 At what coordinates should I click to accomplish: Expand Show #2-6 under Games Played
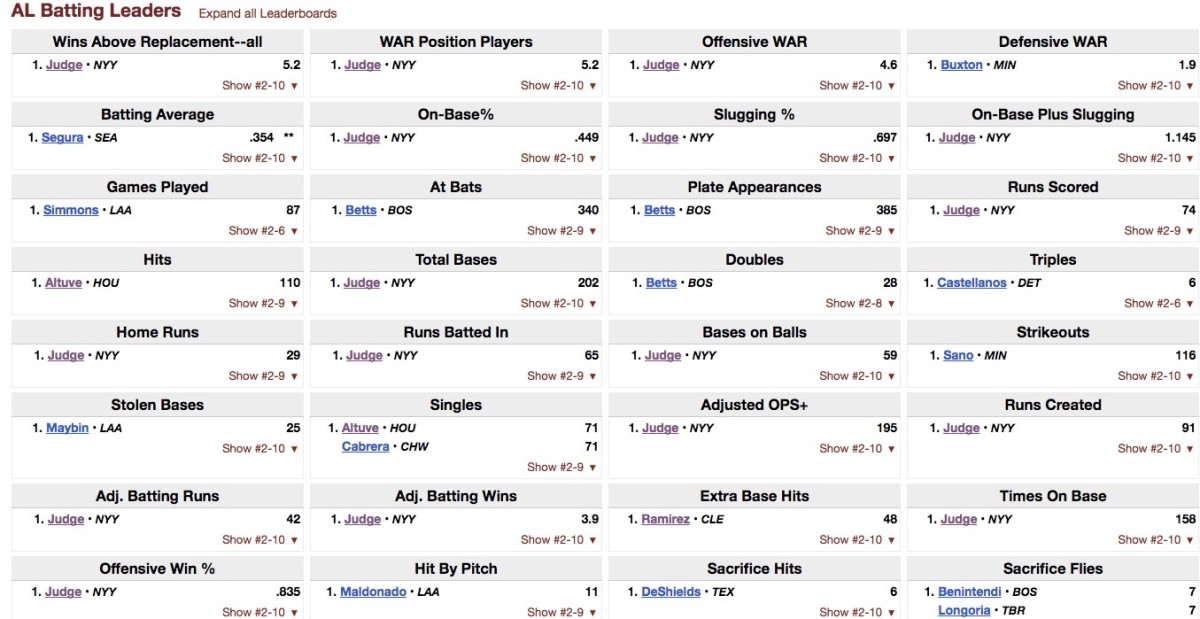click(x=263, y=231)
